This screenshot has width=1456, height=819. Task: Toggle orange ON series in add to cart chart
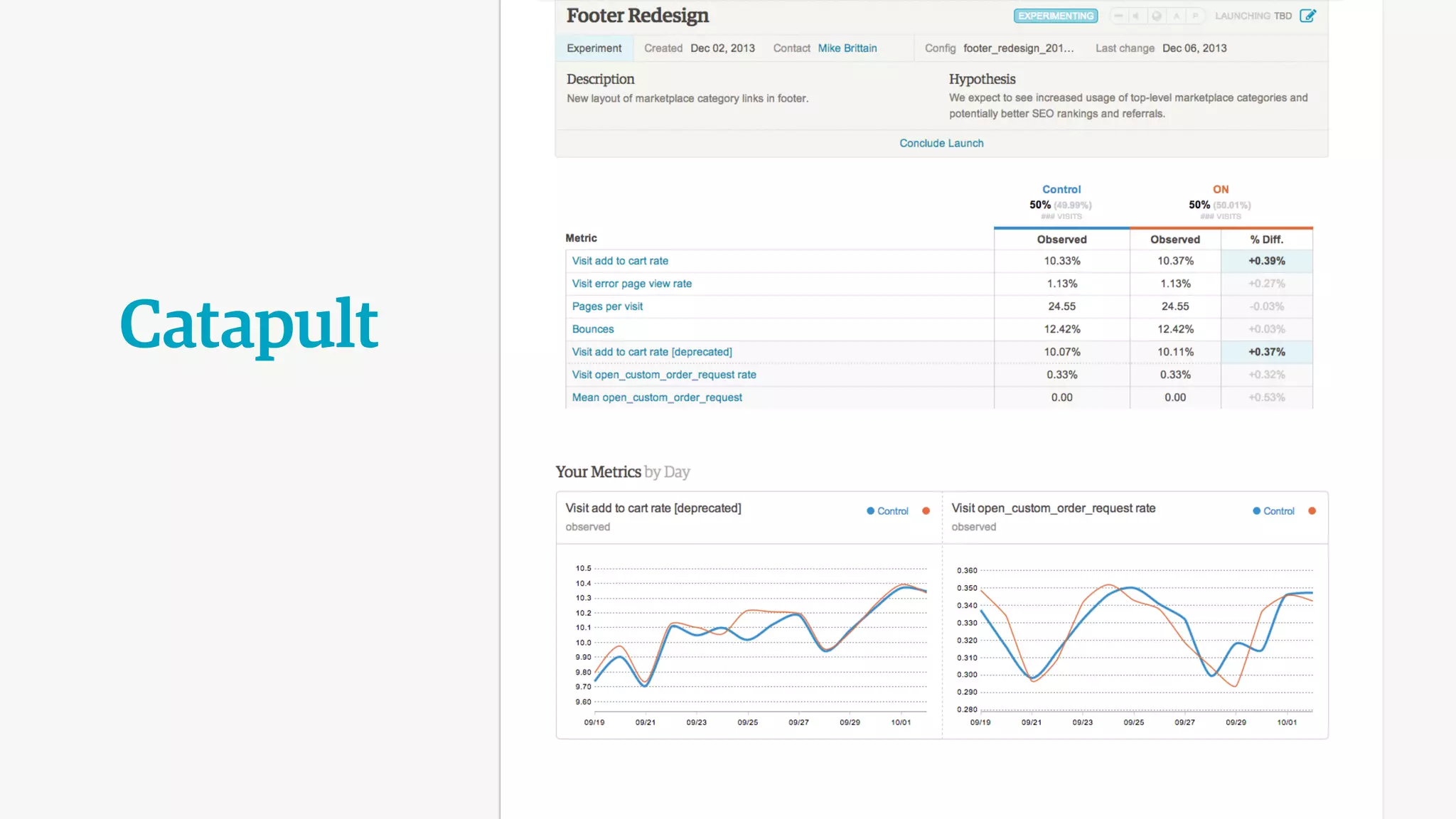(x=926, y=511)
